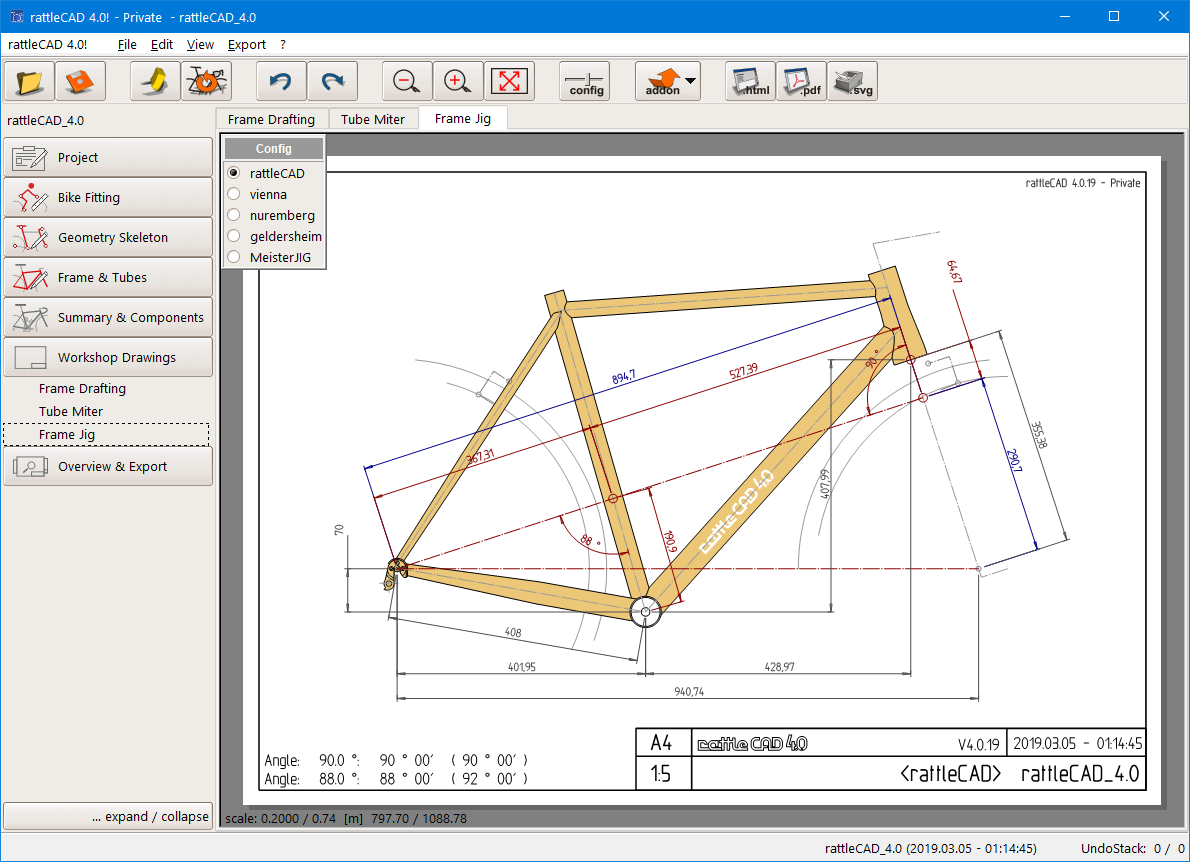Viewport: 1190px width, 862px height.
Task: Open the File menu
Action: pyautogui.click(x=128, y=45)
